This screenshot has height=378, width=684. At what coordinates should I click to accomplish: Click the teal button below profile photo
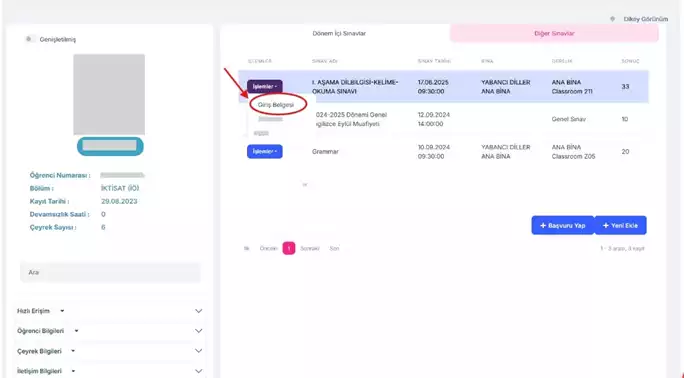click(x=110, y=146)
